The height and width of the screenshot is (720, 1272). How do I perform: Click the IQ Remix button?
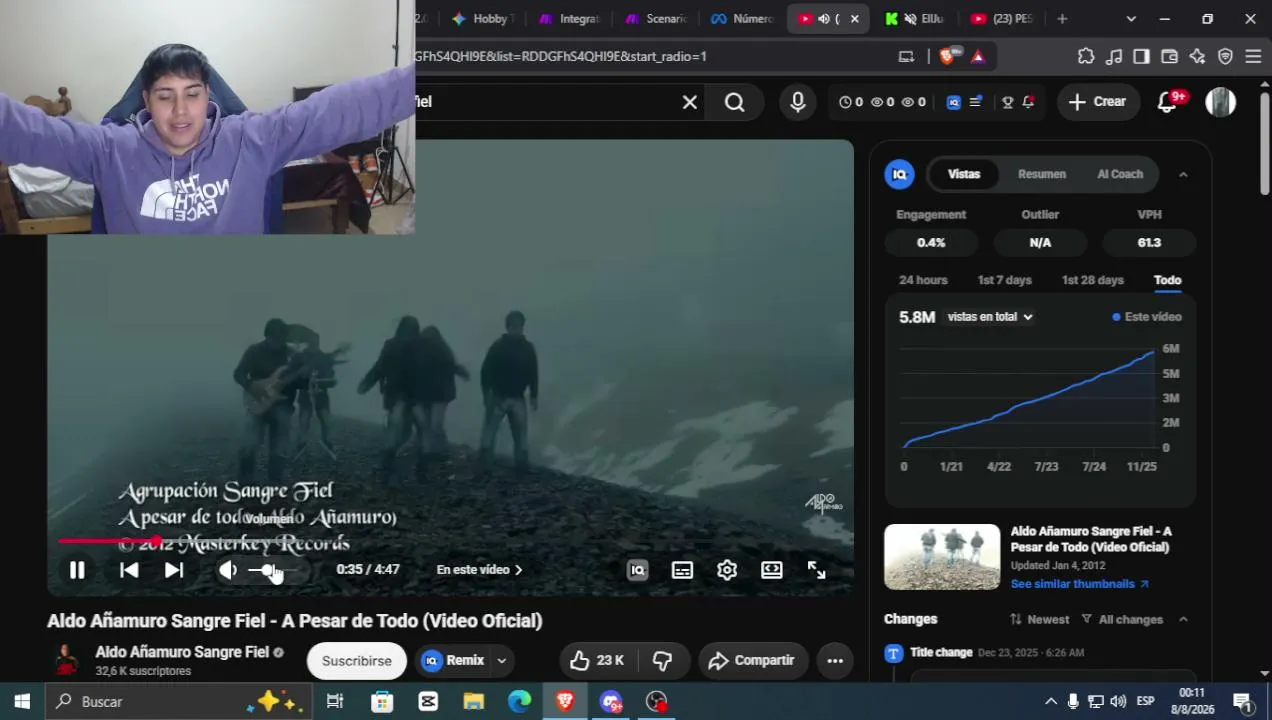tap(453, 661)
